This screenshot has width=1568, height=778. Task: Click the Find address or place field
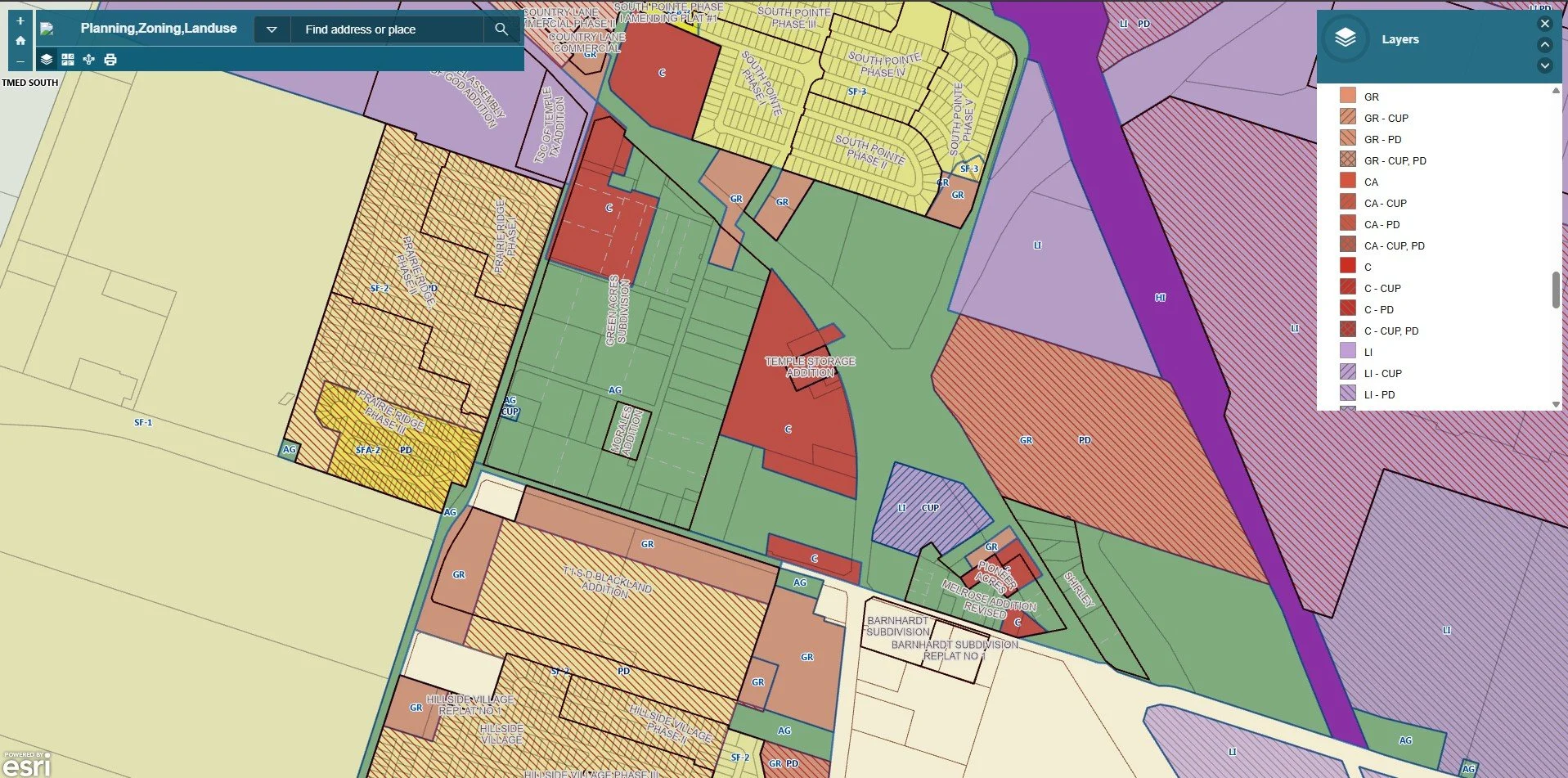pos(386,29)
